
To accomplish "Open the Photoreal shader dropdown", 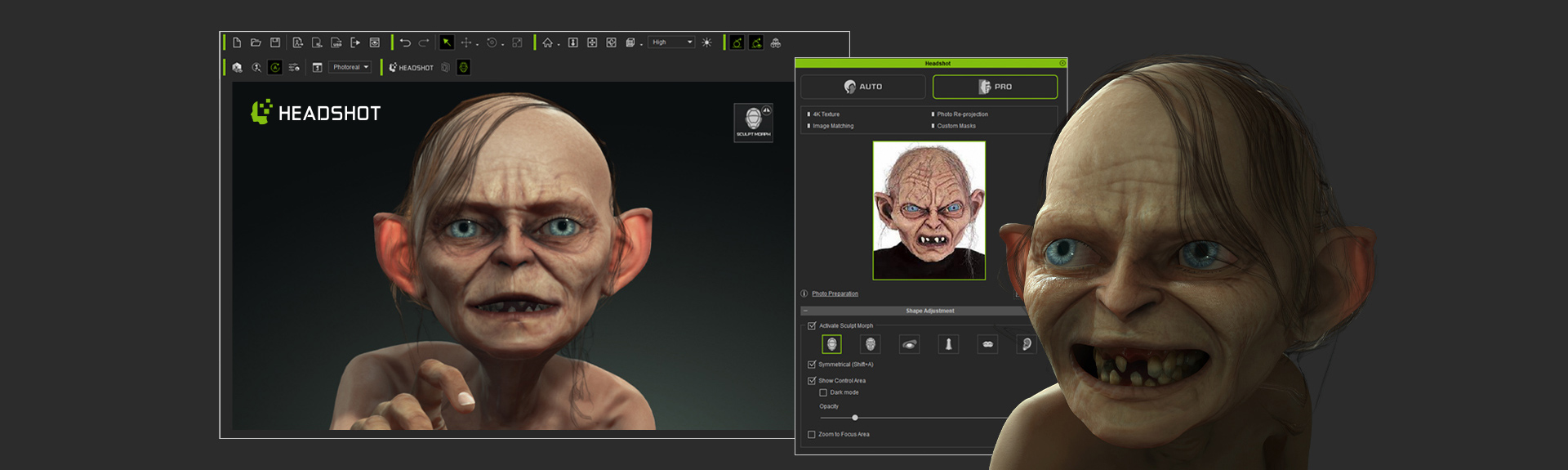I will (x=351, y=67).
